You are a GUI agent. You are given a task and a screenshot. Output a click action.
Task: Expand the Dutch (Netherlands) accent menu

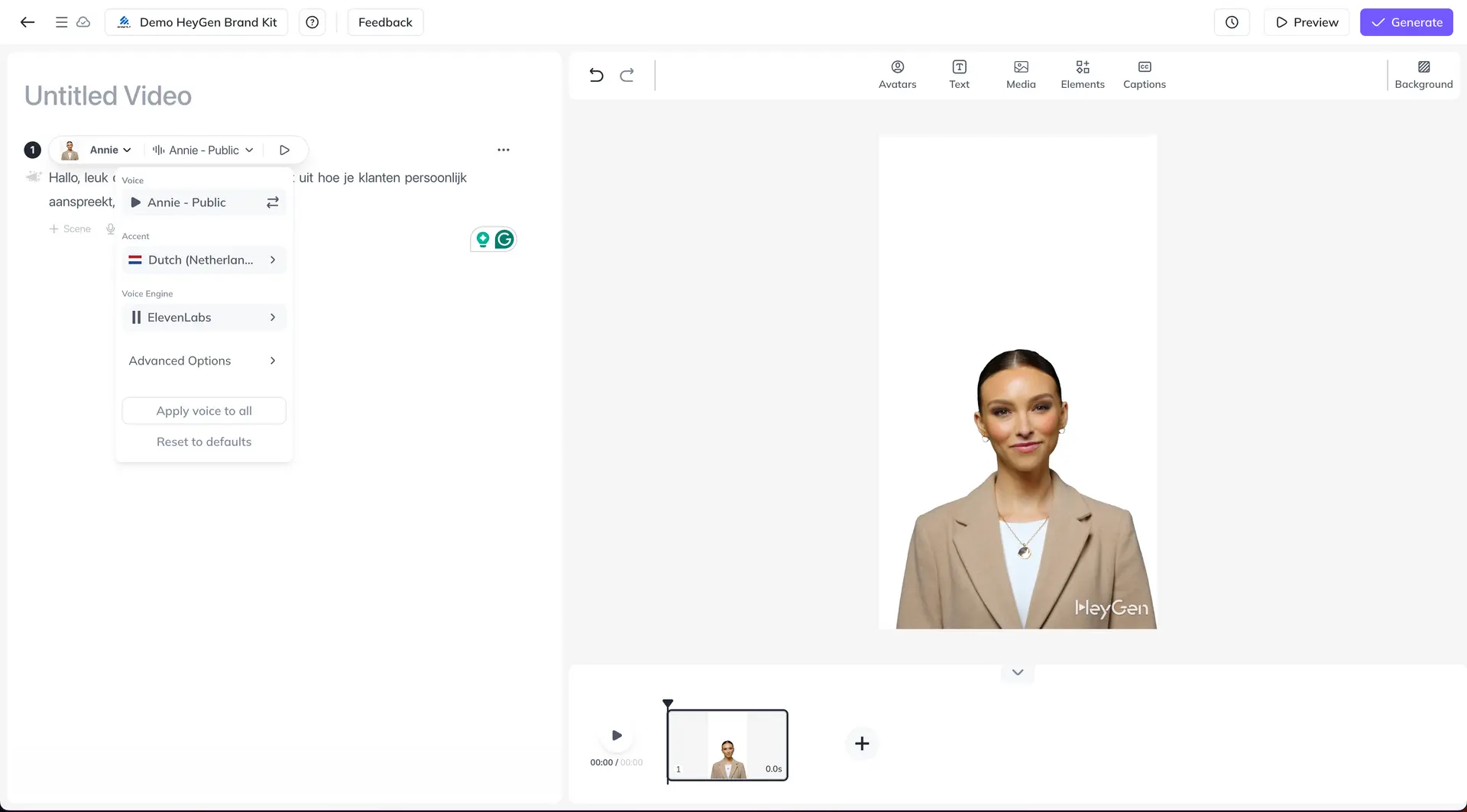pyautogui.click(x=204, y=260)
